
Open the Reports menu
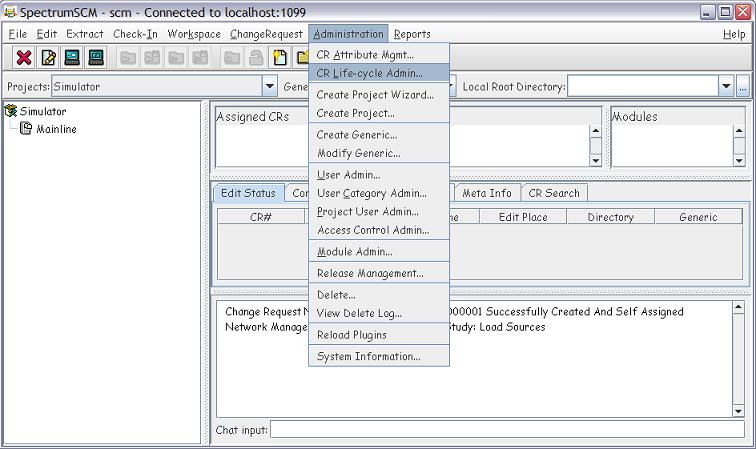(x=412, y=34)
